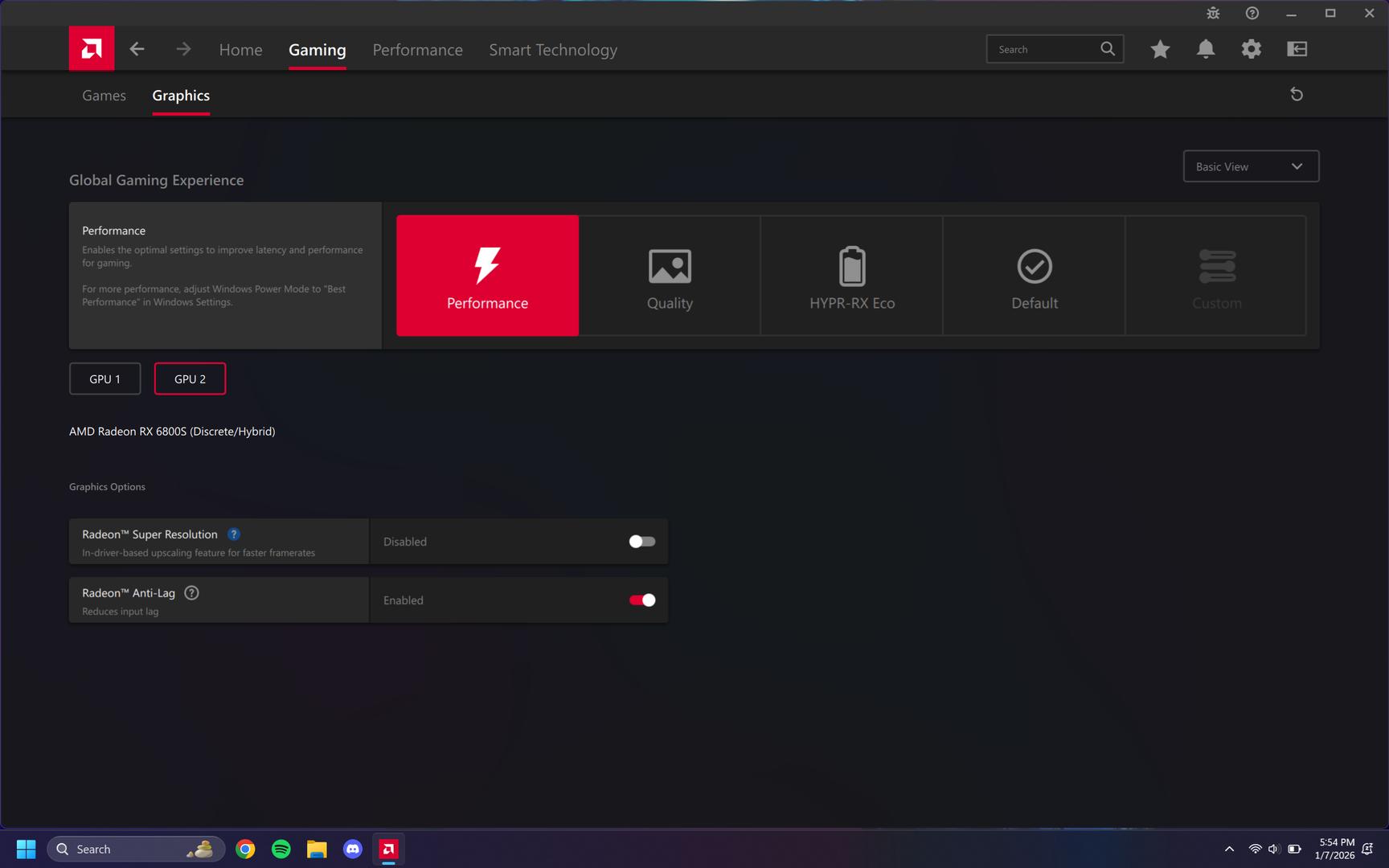
Task: Choose the HYPR-RX Eco profile
Action: pyautogui.click(x=852, y=276)
